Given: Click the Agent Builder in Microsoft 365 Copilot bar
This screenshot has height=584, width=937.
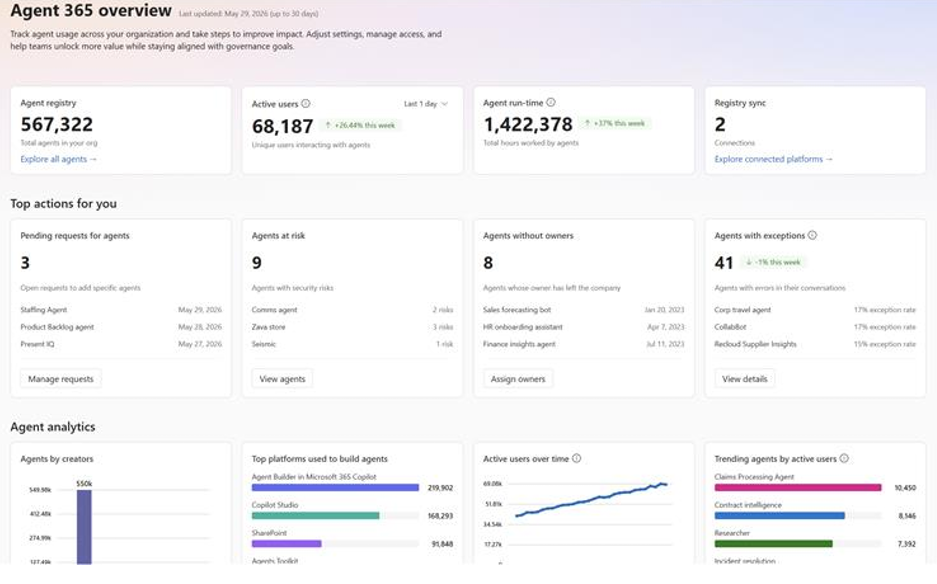Looking at the screenshot, I should (335, 488).
